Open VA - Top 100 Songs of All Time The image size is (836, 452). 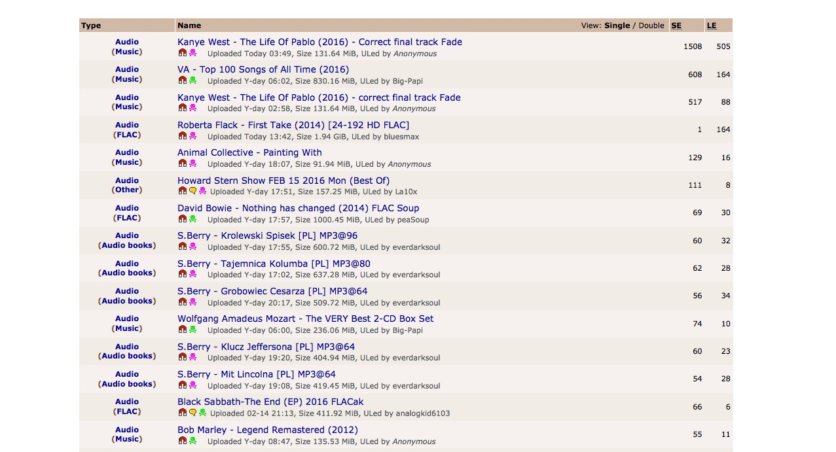click(x=263, y=69)
